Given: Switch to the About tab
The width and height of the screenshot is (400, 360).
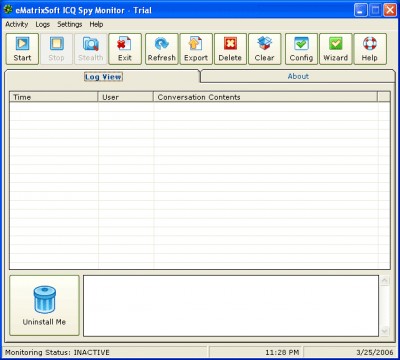Looking at the screenshot, I should (298, 76).
